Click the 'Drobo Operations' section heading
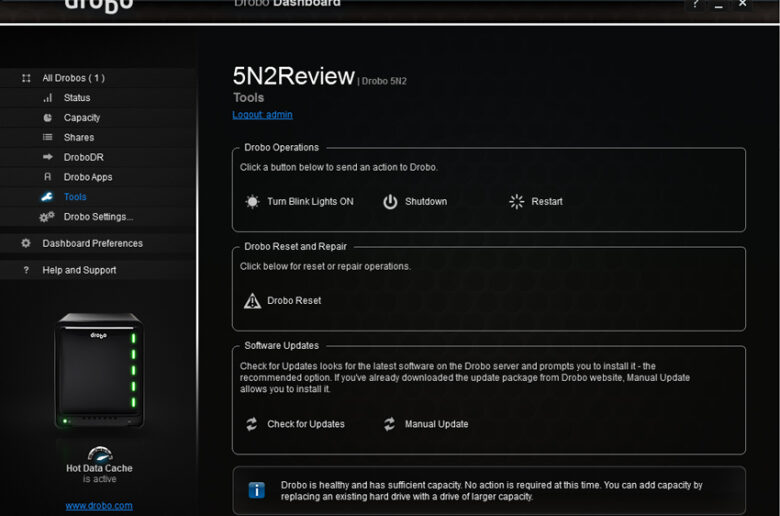This screenshot has height=516, width=780. tap(282, 147)
